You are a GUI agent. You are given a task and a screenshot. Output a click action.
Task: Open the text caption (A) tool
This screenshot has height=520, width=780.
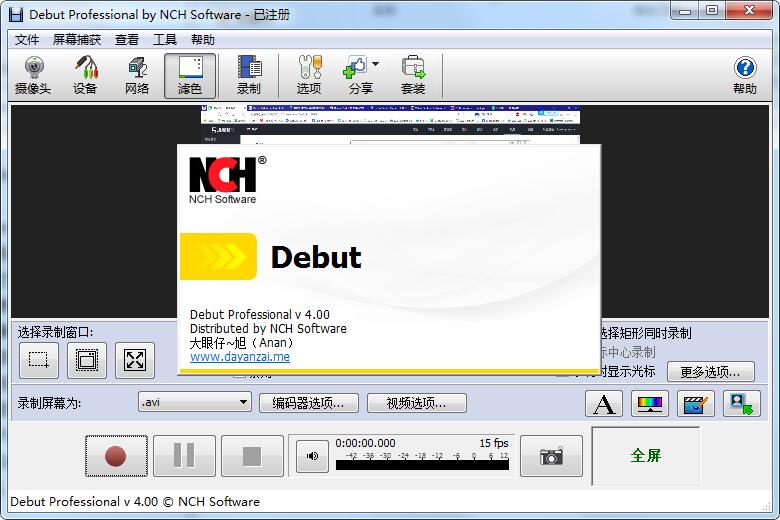(x=604, y=404)
